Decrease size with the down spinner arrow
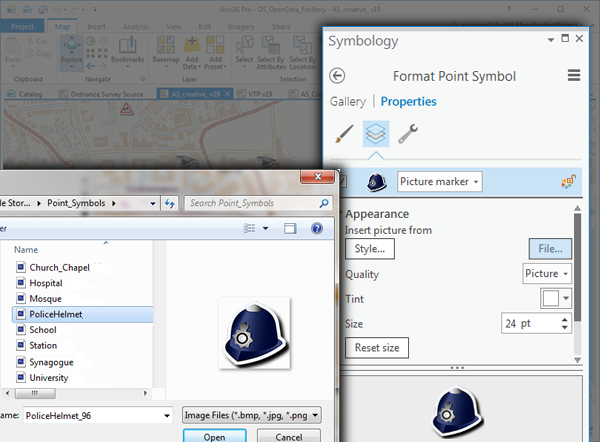Image resolution: width=600 pixels, height=442 pixels. coord(565,328)
